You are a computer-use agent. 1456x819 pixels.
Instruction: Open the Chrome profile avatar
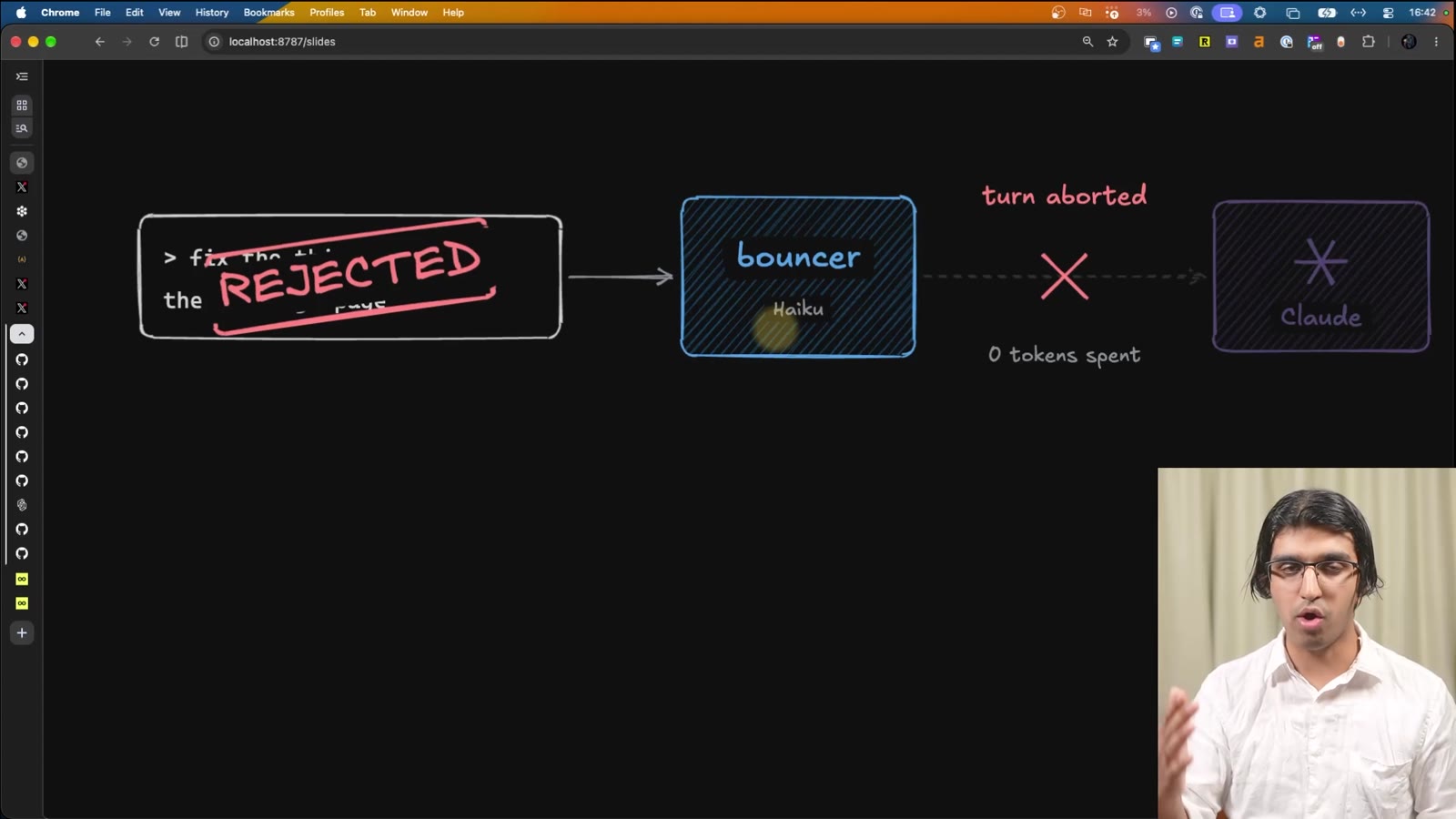[x=1409, y=42]
